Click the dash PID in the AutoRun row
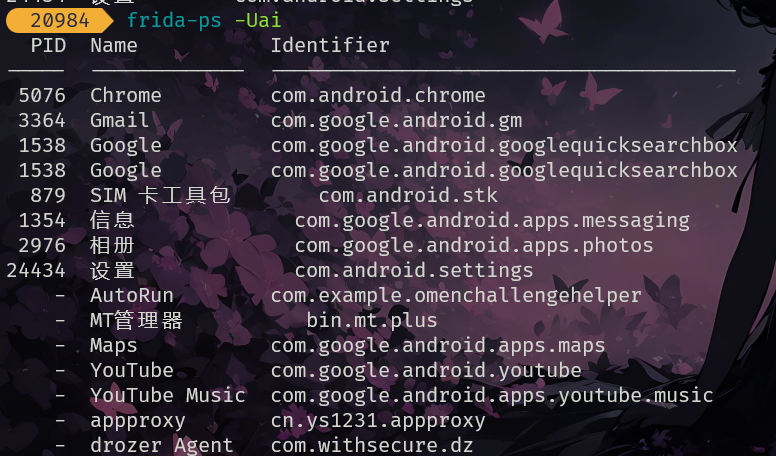Image resolution: width=776 pixels, height=456 pixels. (60, 296)
